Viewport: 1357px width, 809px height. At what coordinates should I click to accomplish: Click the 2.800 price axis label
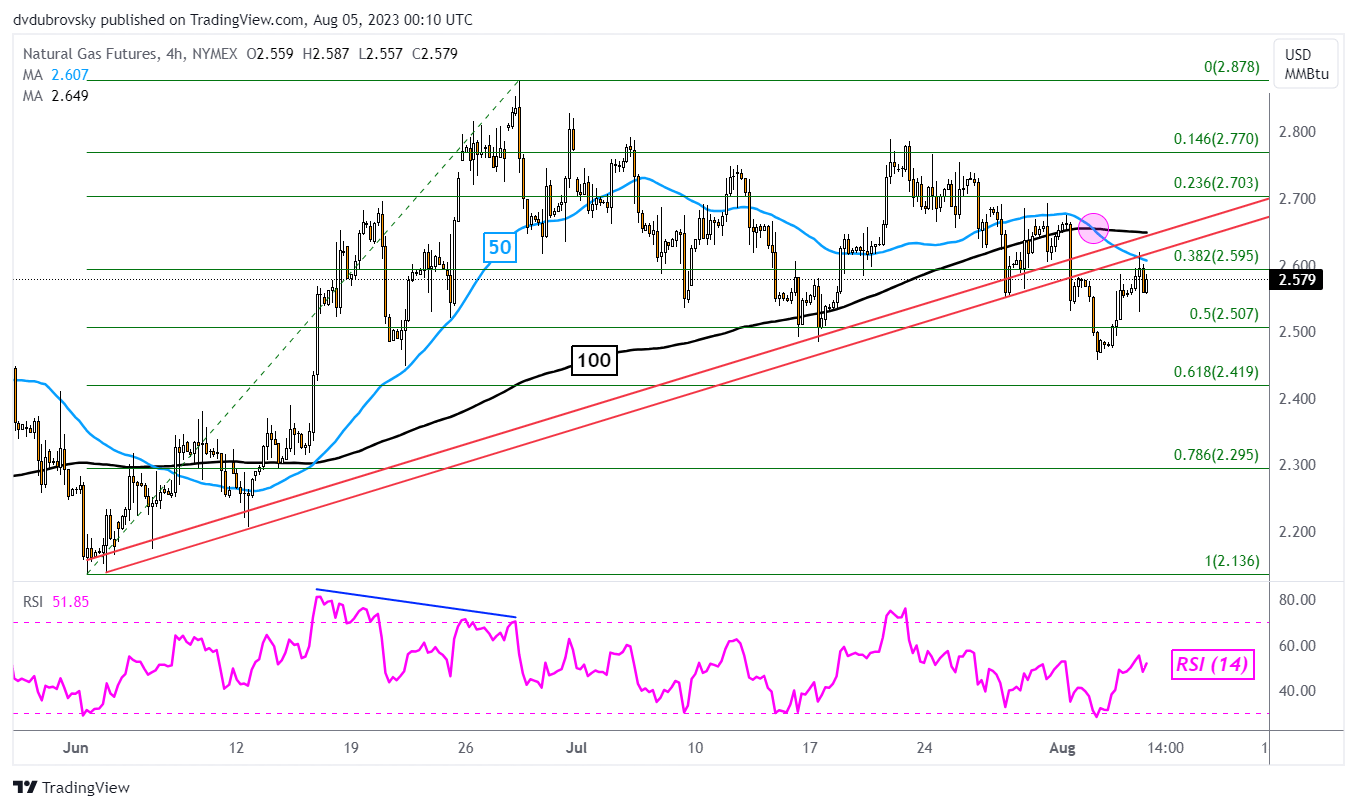pyautogui.click(x=1299, y=132)
